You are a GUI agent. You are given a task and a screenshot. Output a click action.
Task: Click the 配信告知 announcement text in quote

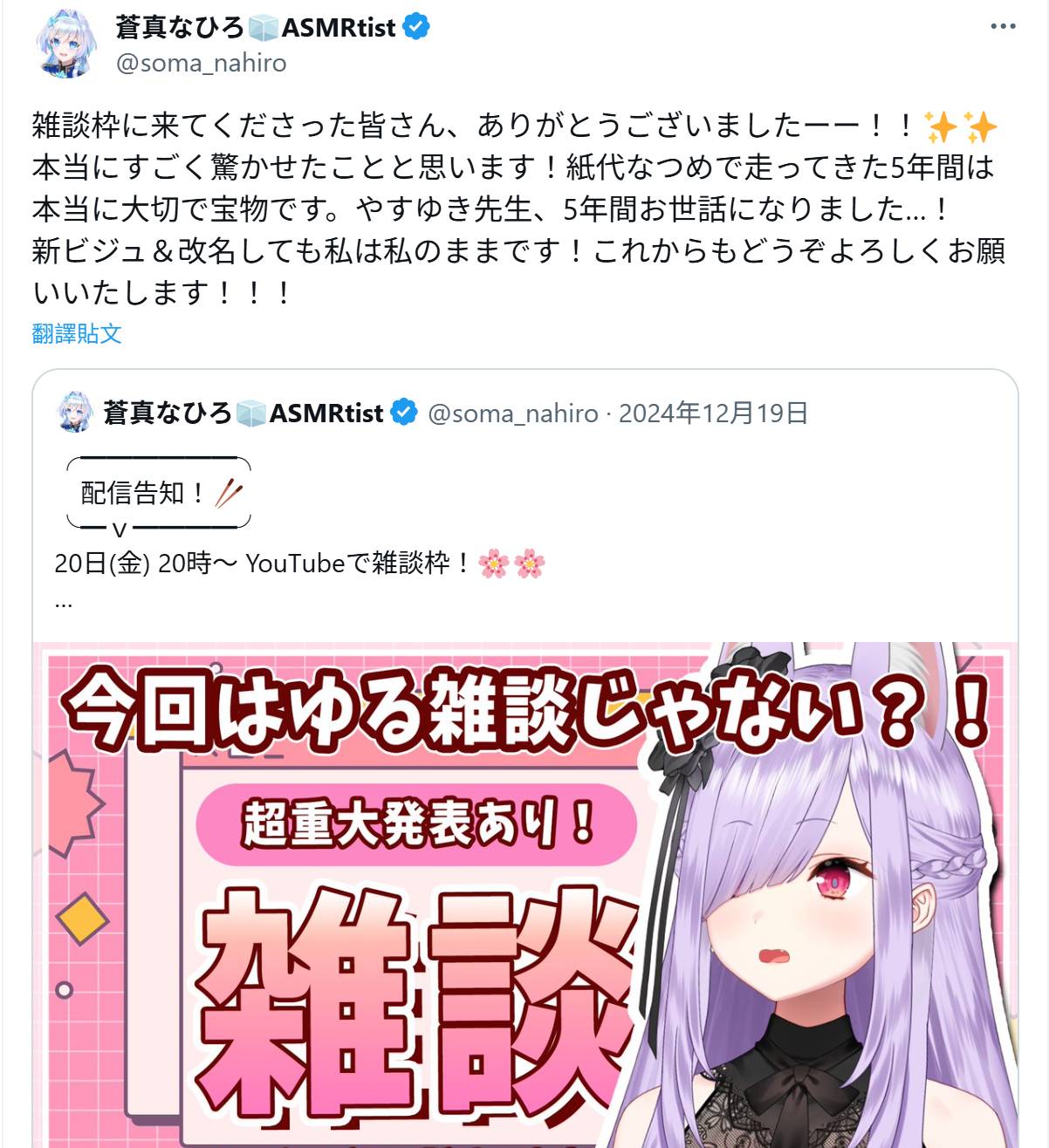click(143, 494)
